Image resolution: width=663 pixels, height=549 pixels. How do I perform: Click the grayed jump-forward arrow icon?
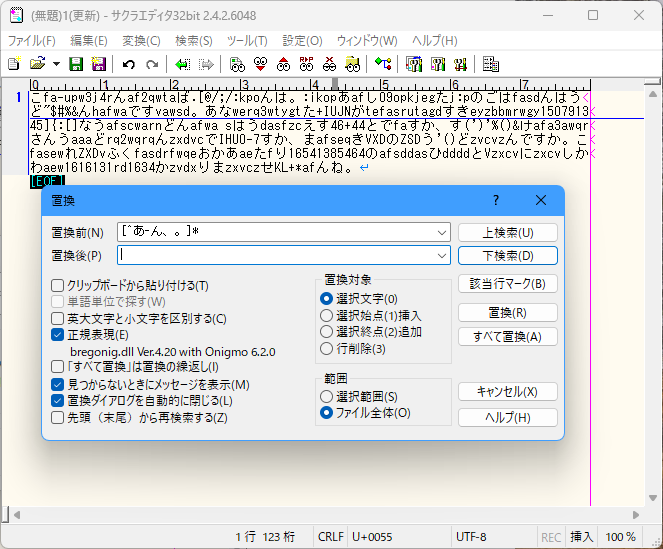206,64
